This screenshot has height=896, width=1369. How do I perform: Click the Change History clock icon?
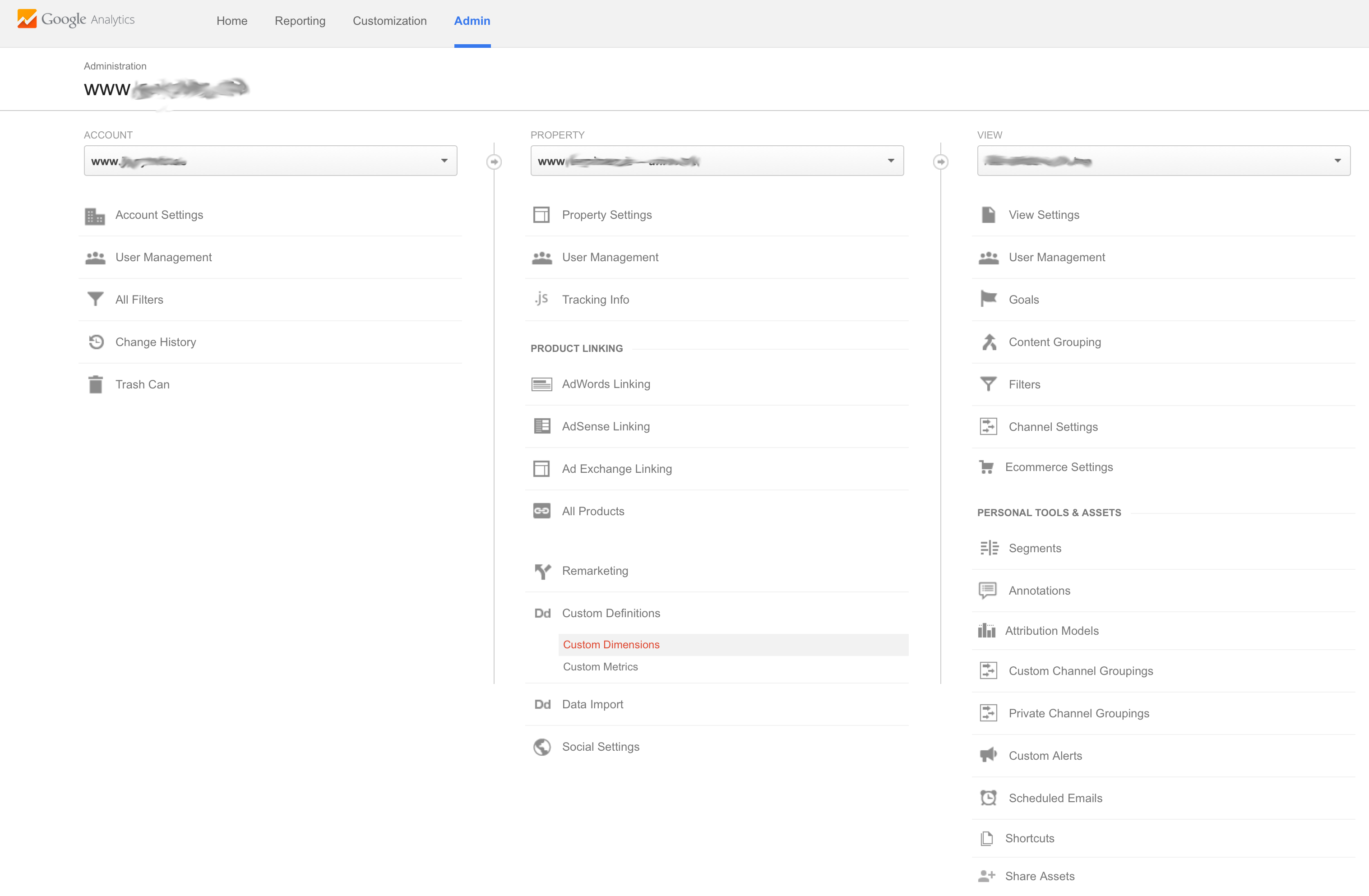pyautogui.click(x=96, y=342)
